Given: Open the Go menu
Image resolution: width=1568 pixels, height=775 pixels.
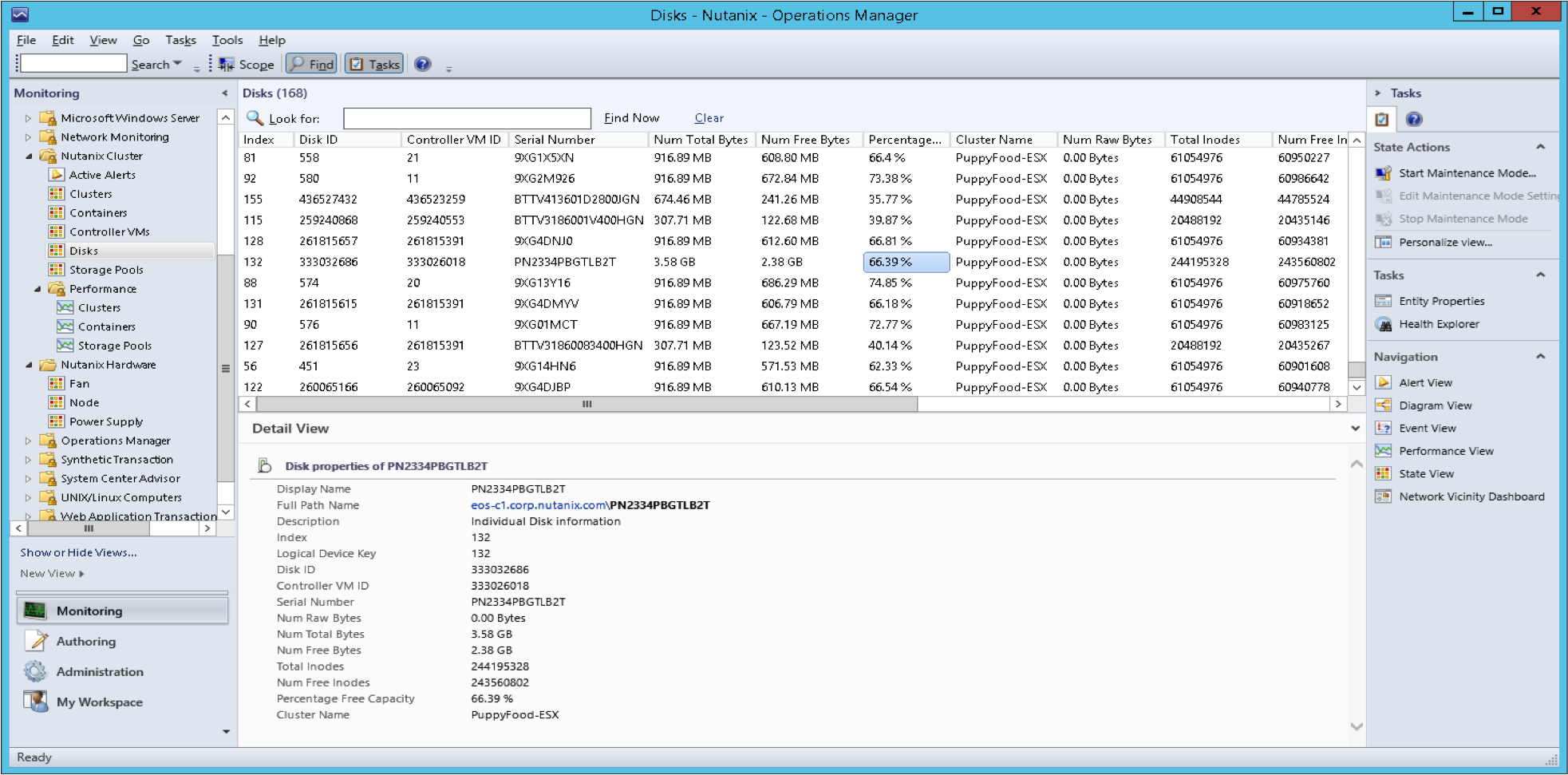Looking at the screenshot, I should coord(141,40).
